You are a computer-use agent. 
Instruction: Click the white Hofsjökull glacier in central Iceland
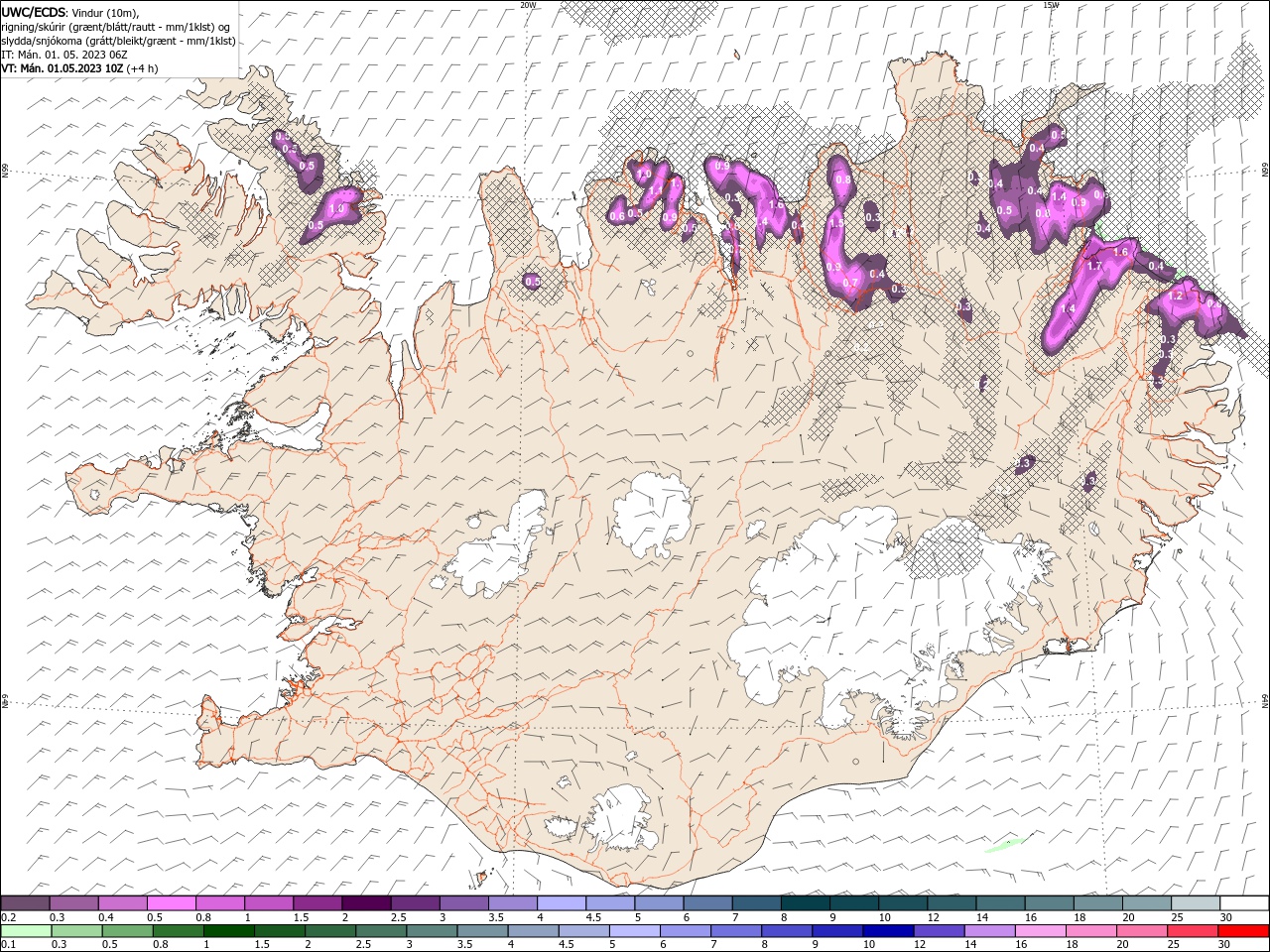click(653, 514)
